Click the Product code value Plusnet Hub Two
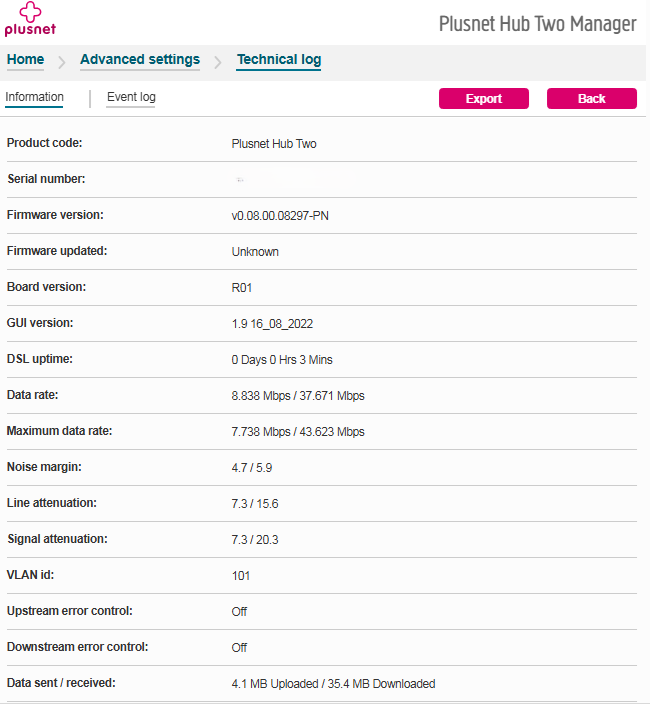The width and height of the screenshot is (650, 704). point(274,144)
